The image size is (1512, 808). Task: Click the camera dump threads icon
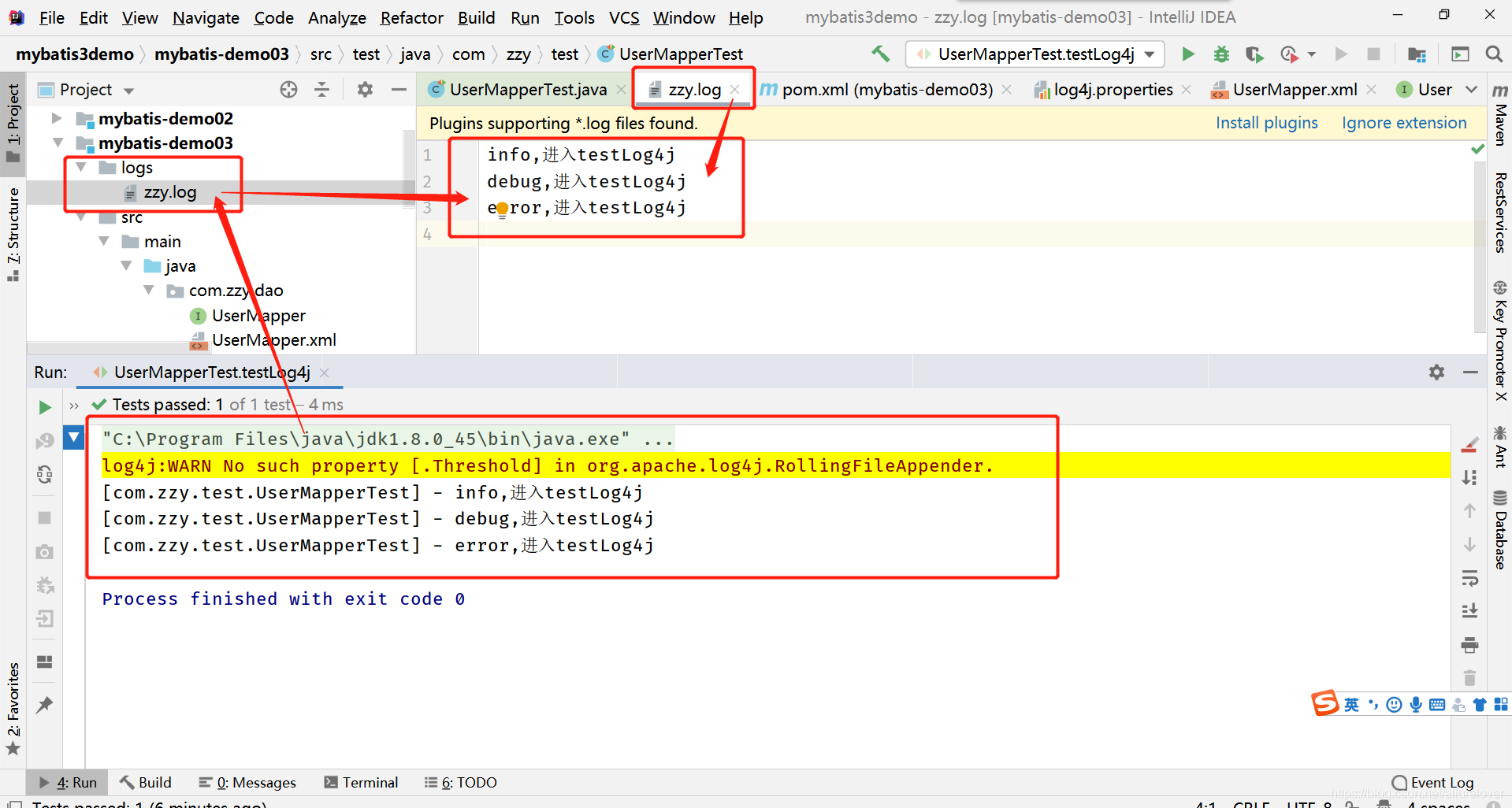click(x=45, y=551)
